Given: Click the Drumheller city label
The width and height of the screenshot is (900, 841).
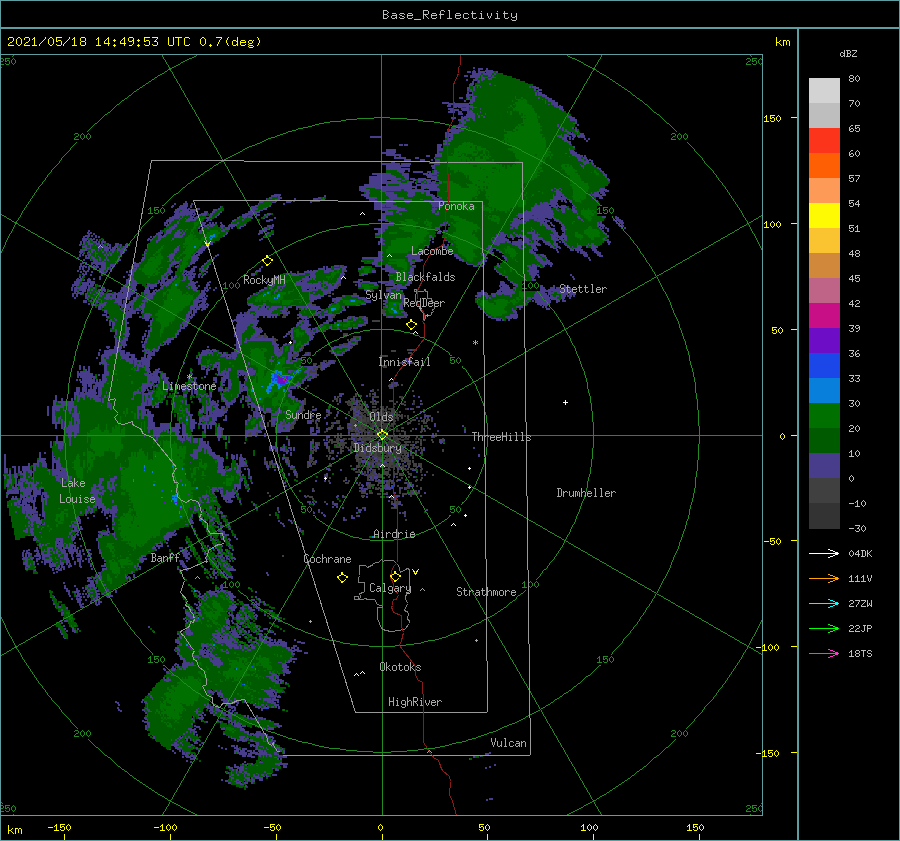Looking at the screenshot, I should [586, 493].
